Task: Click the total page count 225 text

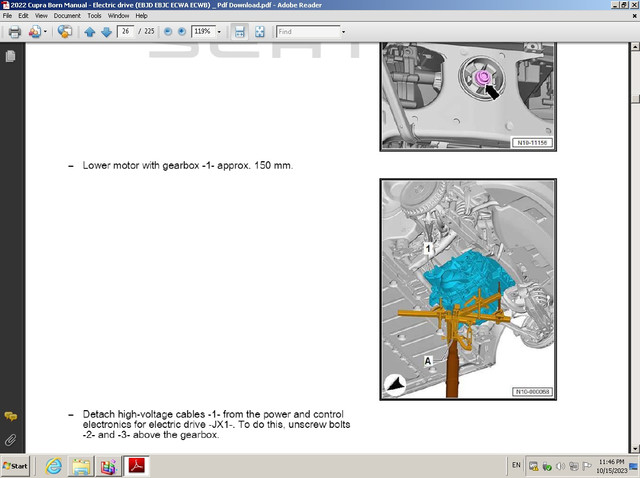Action: click(149, 31)
